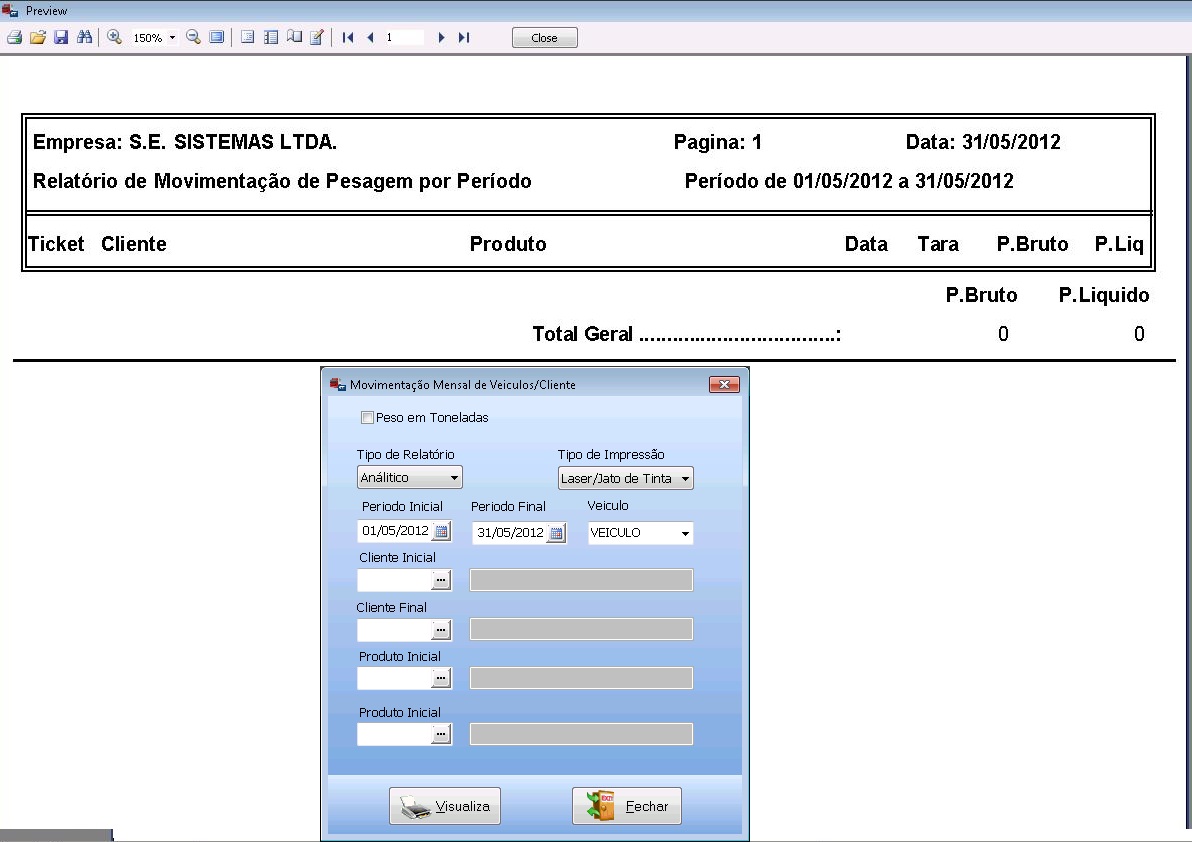Click the page number input field
The image size is (1192, 842).
pos(403,37)
